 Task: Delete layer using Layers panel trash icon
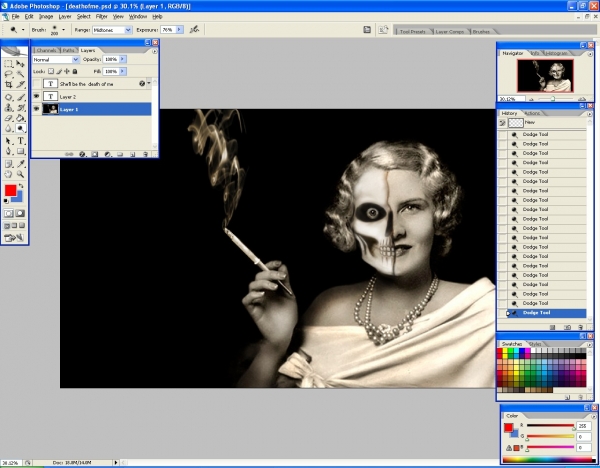(145, 154)
